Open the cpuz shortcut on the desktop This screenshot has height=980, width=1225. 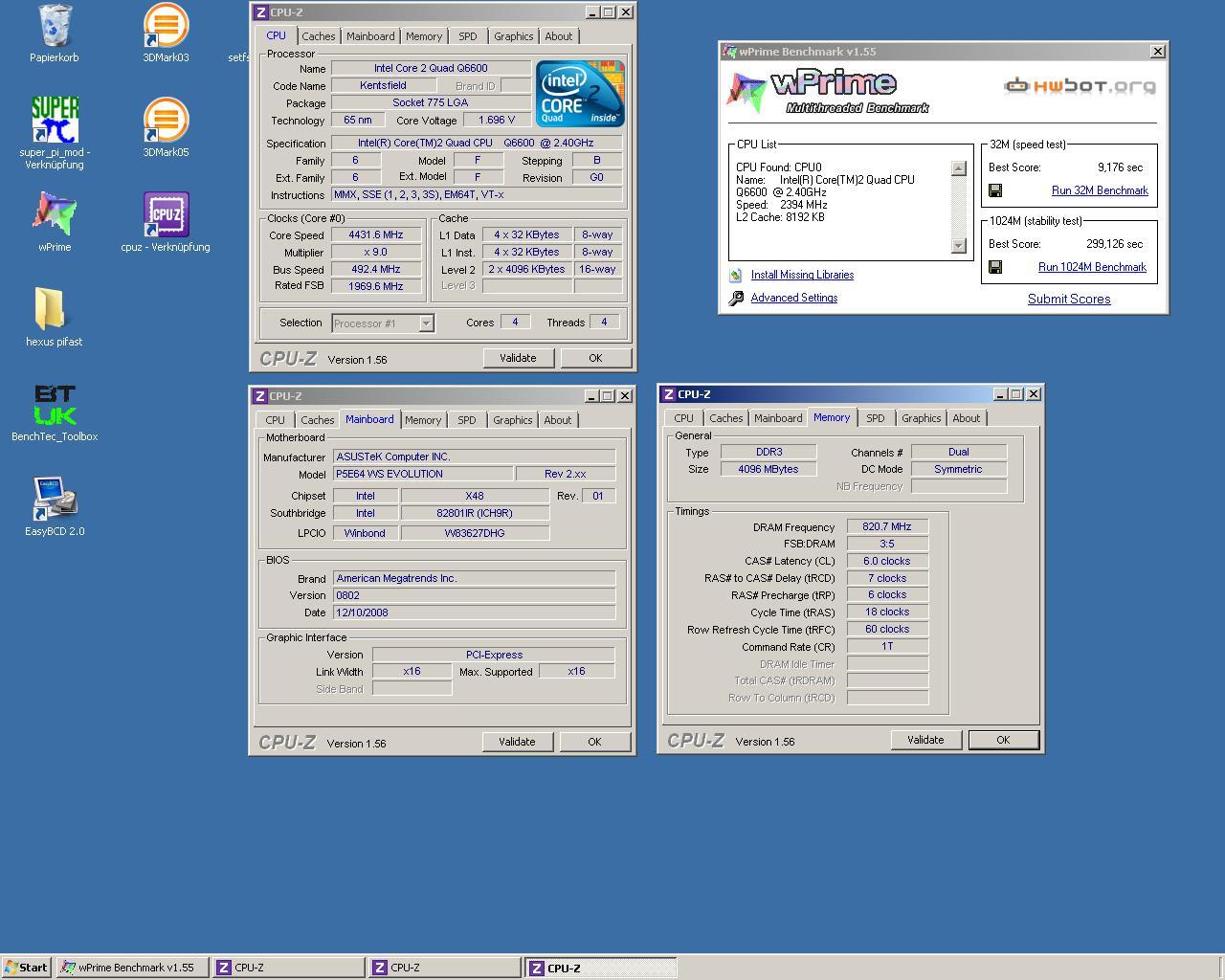166,214
